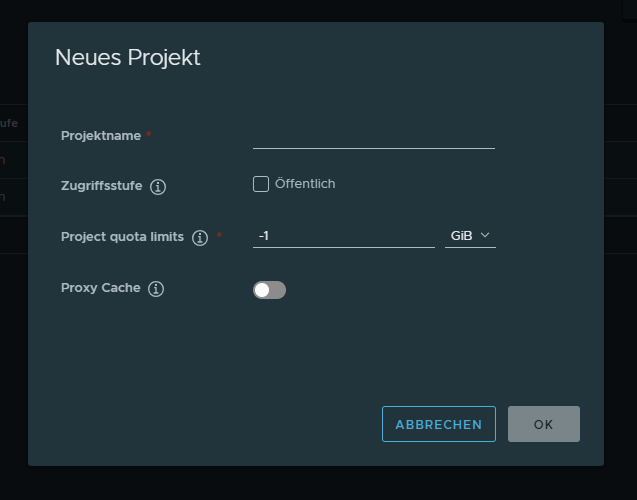The height and width of the screenshot is (500, 637).
Task: Confirm with the OK button
Action: tap(543, 424)
